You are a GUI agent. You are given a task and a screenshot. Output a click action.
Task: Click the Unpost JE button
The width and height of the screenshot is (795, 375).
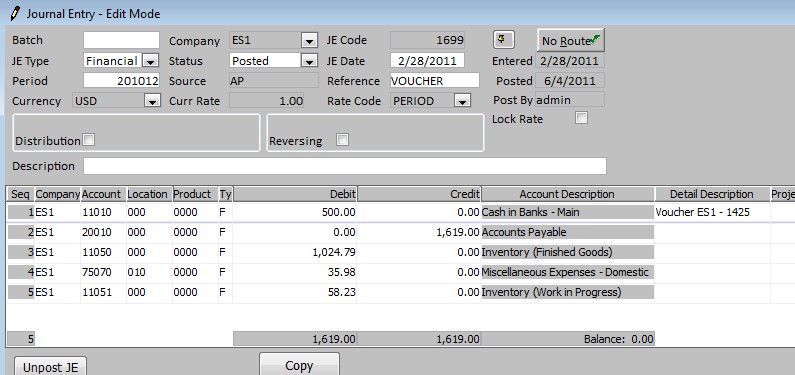coord(50,367)
